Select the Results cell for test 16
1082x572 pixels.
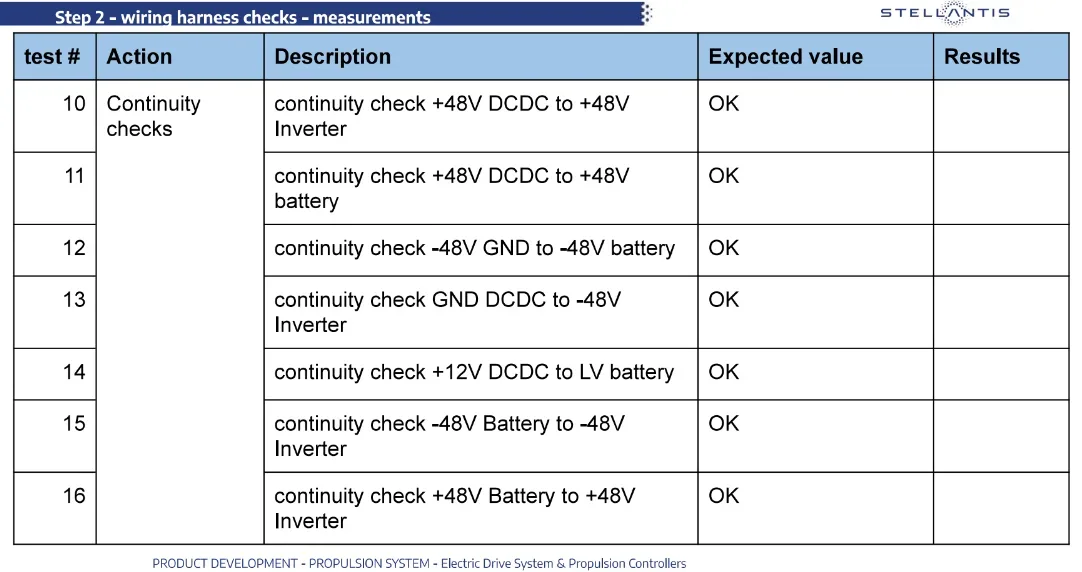pyautogui.click(x=1001, y=509)
